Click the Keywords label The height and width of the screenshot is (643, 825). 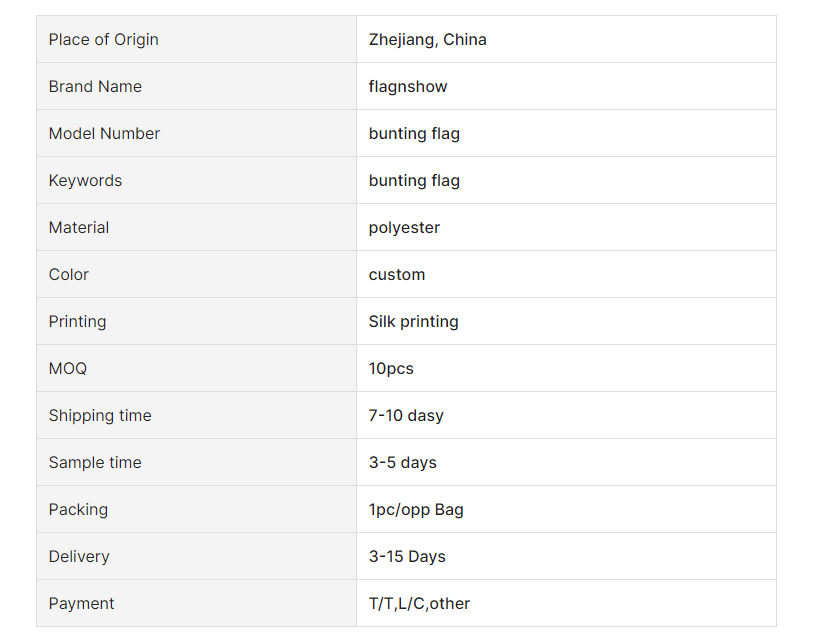[85, 180]
